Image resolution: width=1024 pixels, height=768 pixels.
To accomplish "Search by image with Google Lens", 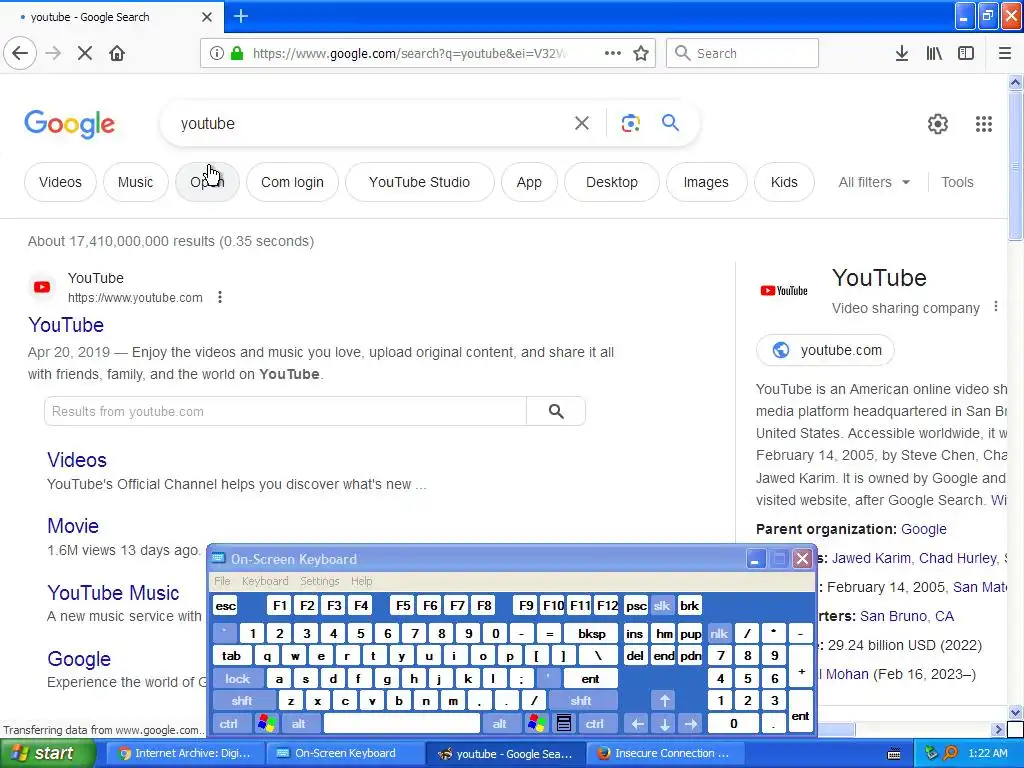I will (630, 123).
